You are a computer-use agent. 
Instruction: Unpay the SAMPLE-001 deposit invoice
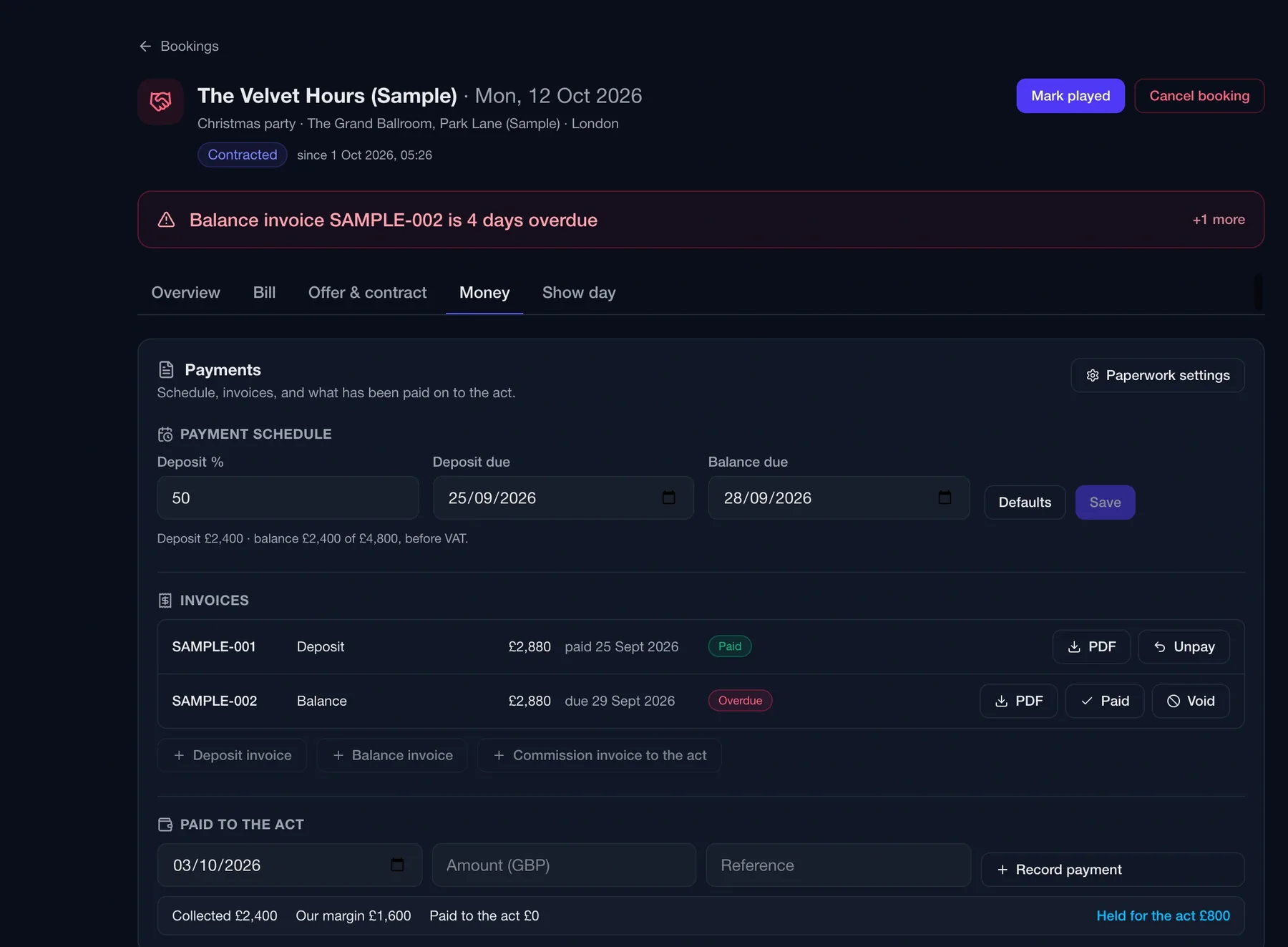pyautogui.click(x=1184, y=646)
